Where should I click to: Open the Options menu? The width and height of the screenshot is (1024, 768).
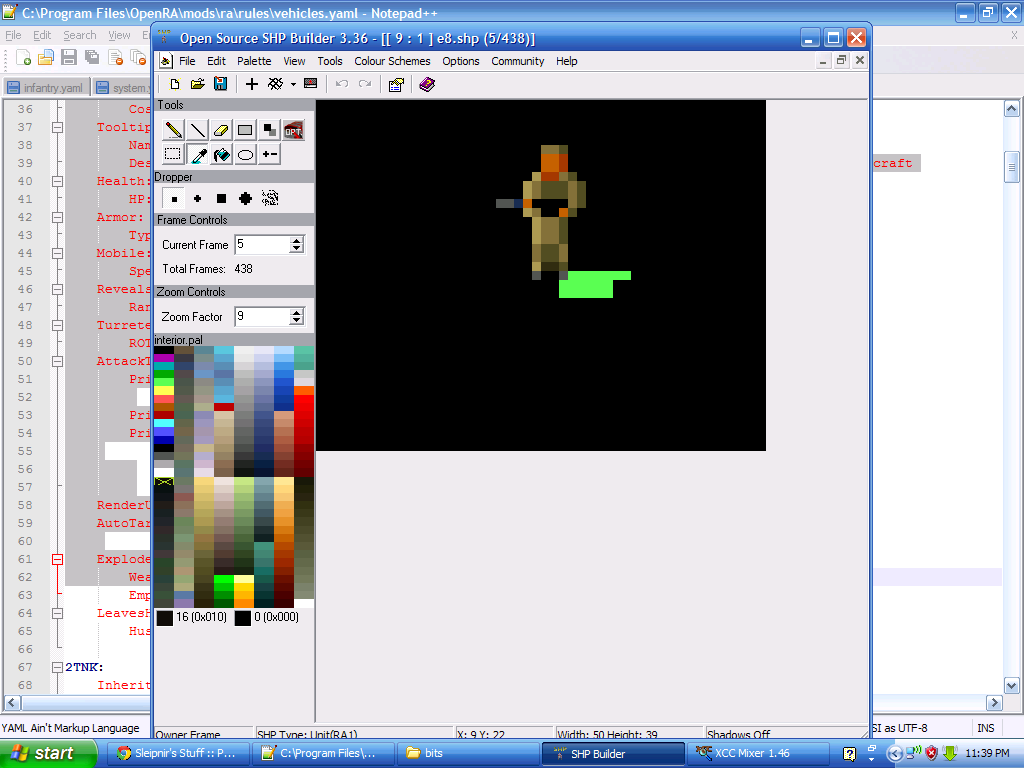[x=460, y=61]
